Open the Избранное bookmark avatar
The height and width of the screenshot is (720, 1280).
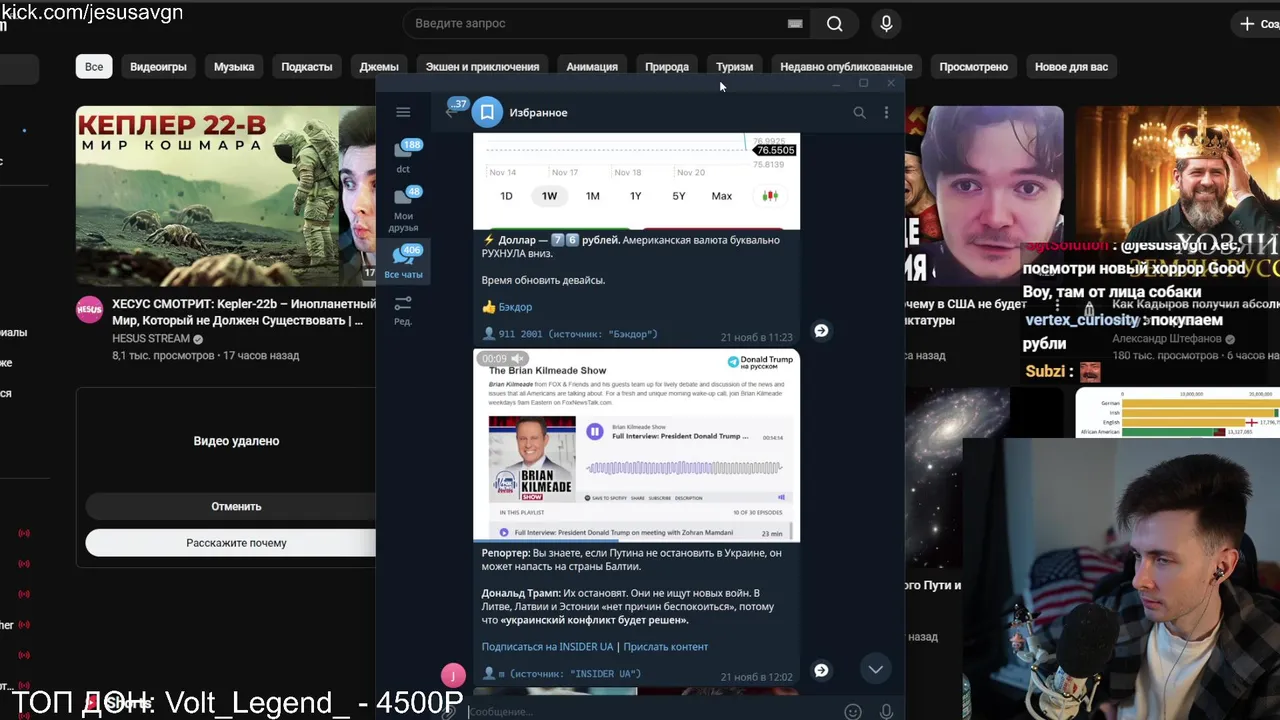pos(487,112)
